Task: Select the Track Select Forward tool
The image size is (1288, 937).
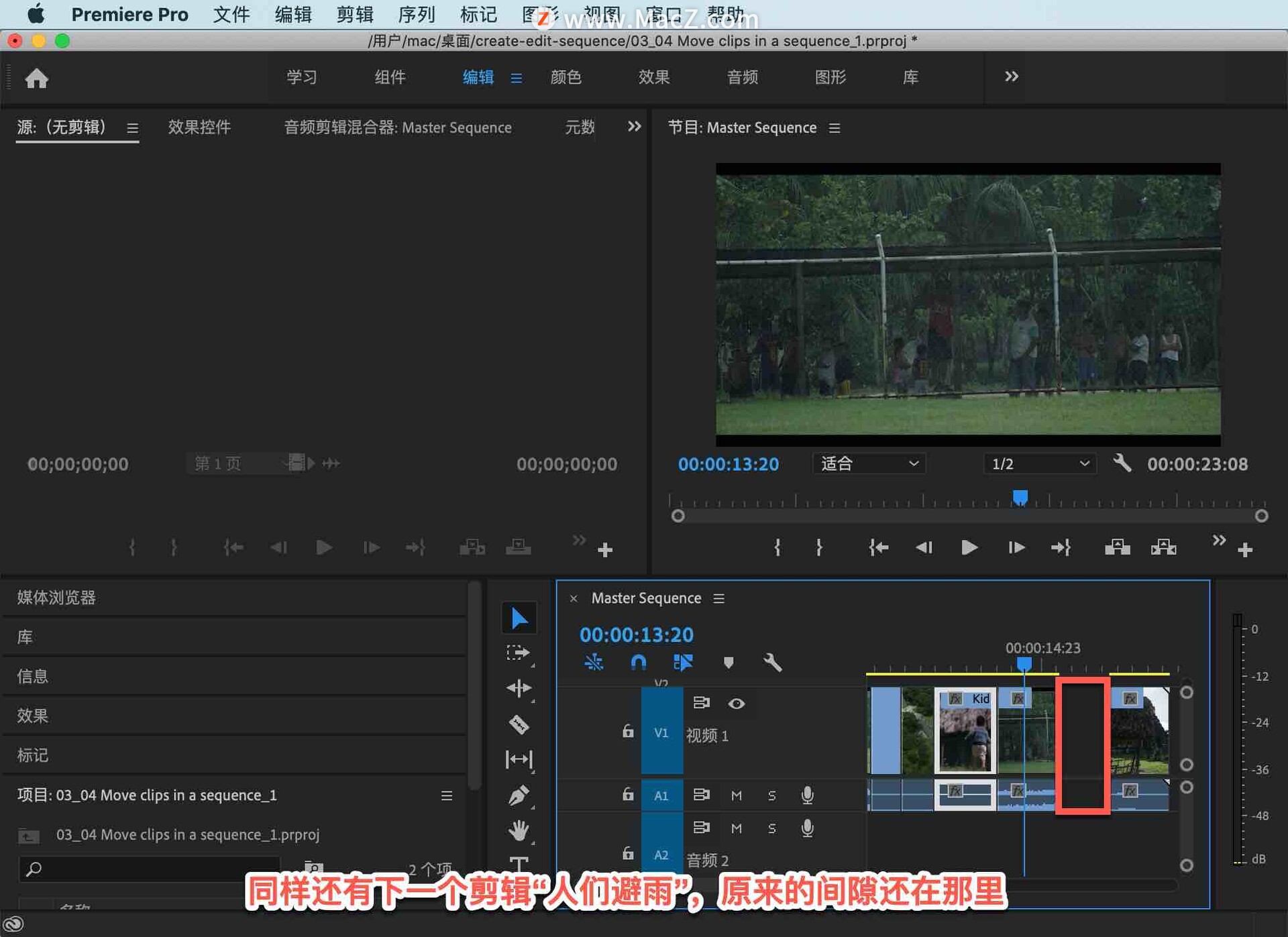Action: pos(519,653)
